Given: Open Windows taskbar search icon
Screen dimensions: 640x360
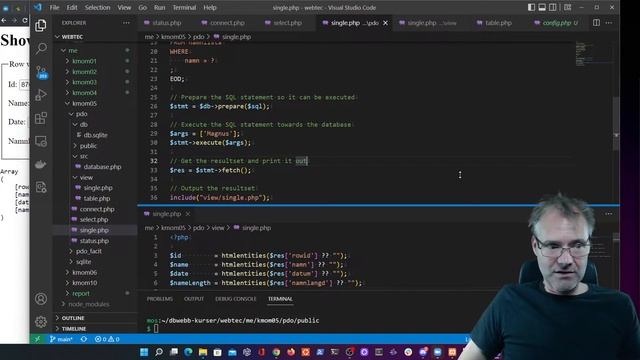Looking at the screenshot, I should (x=159, y=352).
